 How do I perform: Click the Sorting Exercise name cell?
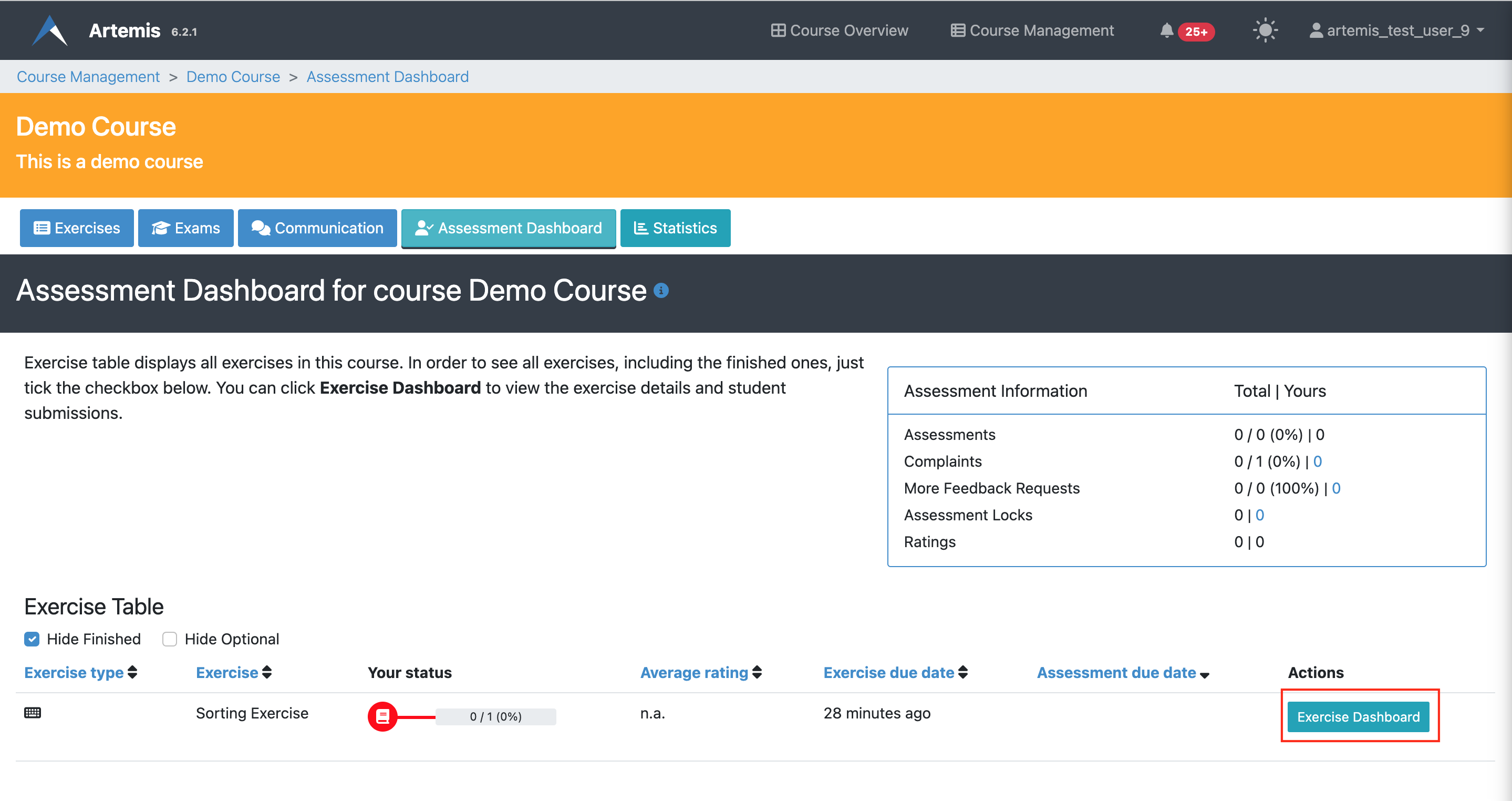click(x=252, y=713)
